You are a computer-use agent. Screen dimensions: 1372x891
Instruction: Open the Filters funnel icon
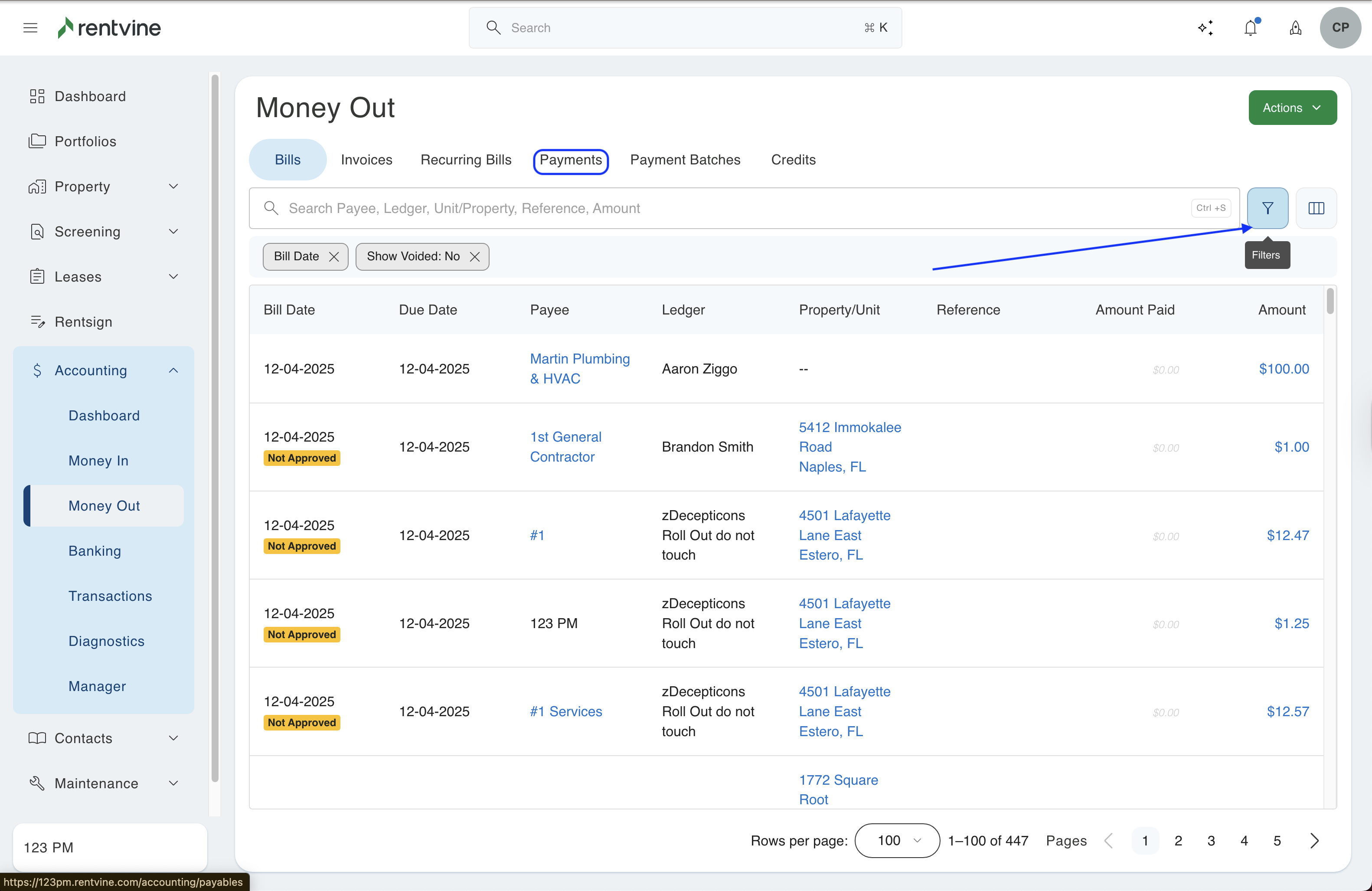pyautogui.click(x=1267, y=208)
